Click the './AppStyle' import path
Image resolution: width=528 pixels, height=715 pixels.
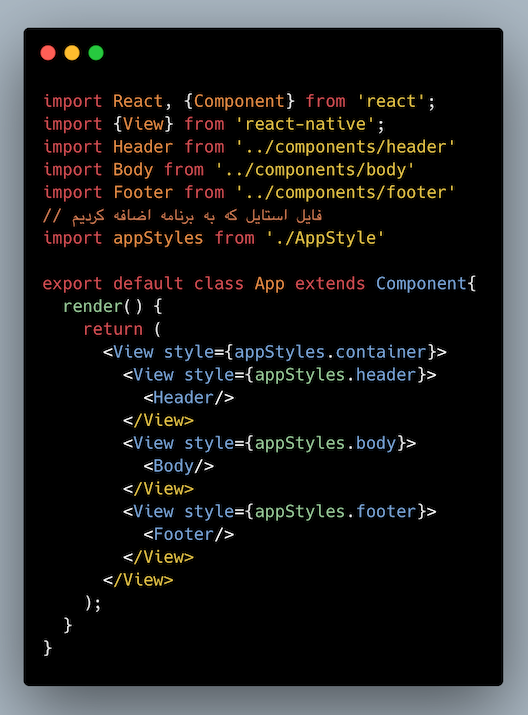326,238
